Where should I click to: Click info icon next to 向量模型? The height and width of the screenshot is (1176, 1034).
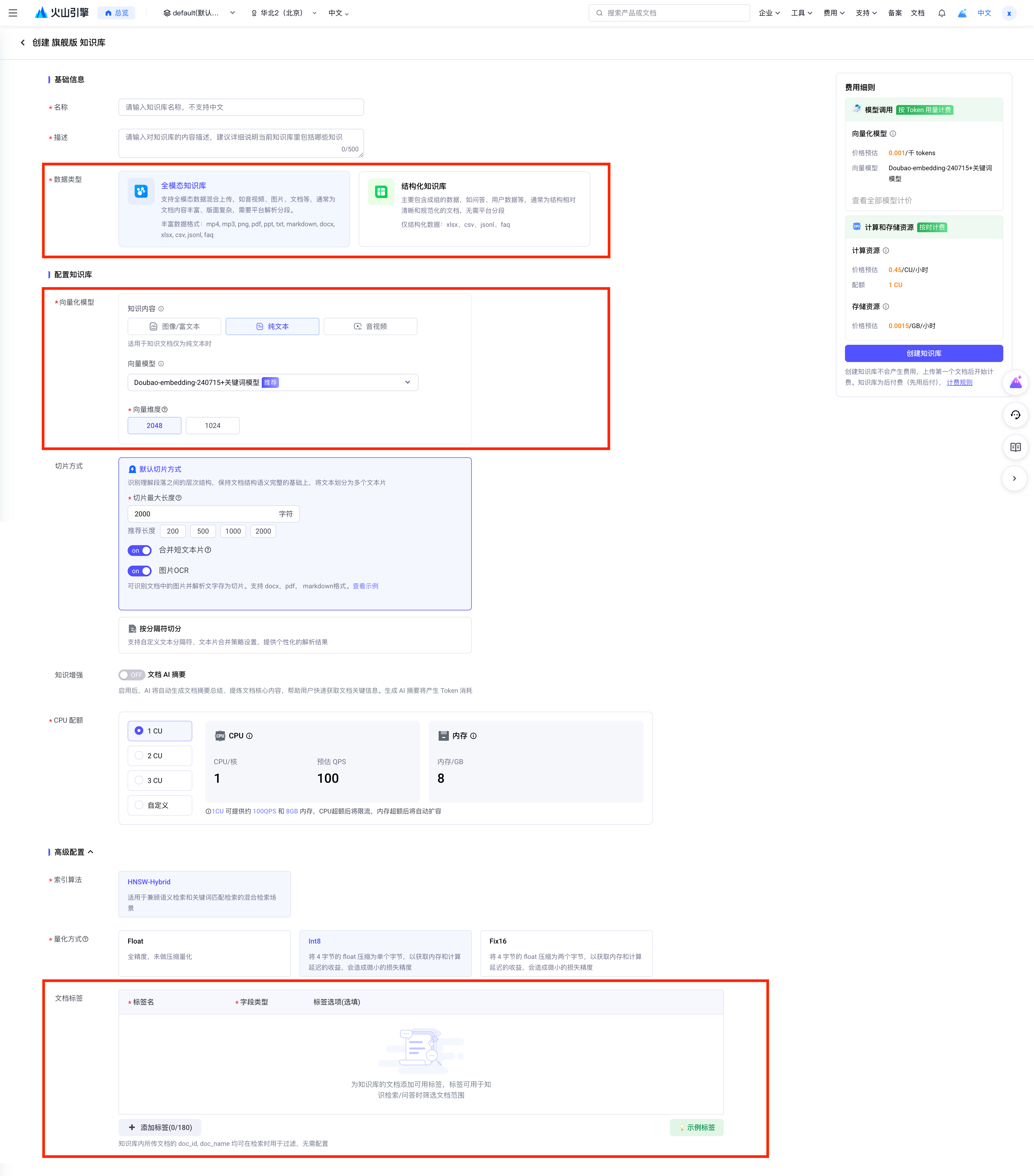pos(161,364)
